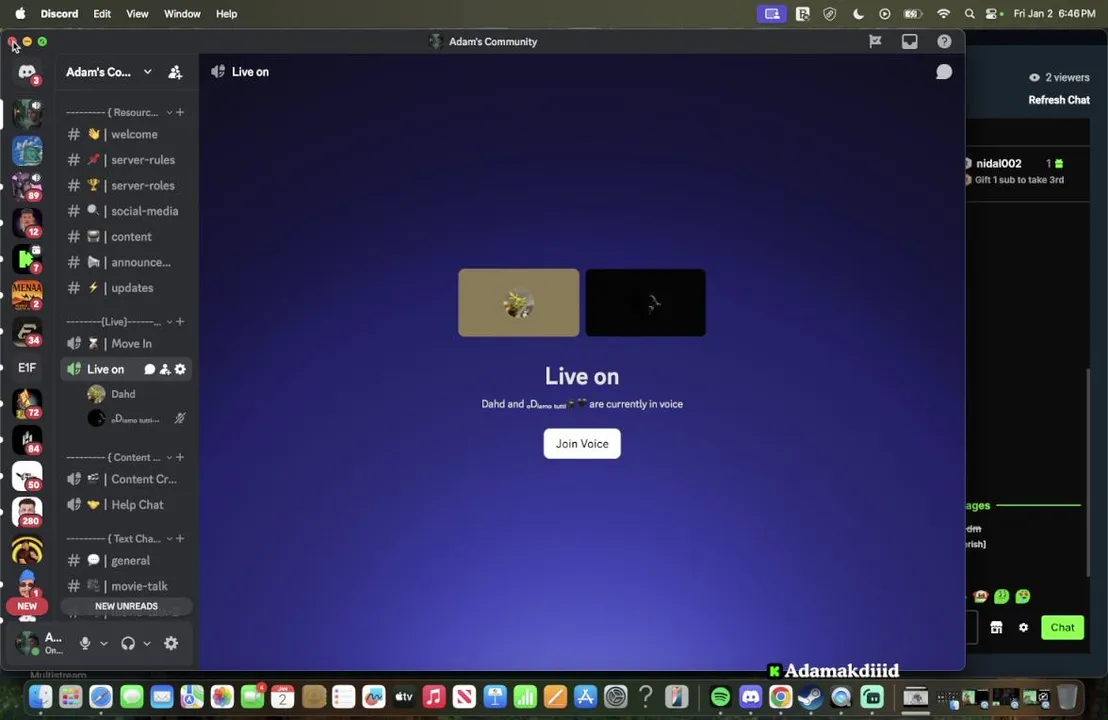Open the movie-talk channel
The width and height of the screenshot is (1108, 720).
[124, 586]
